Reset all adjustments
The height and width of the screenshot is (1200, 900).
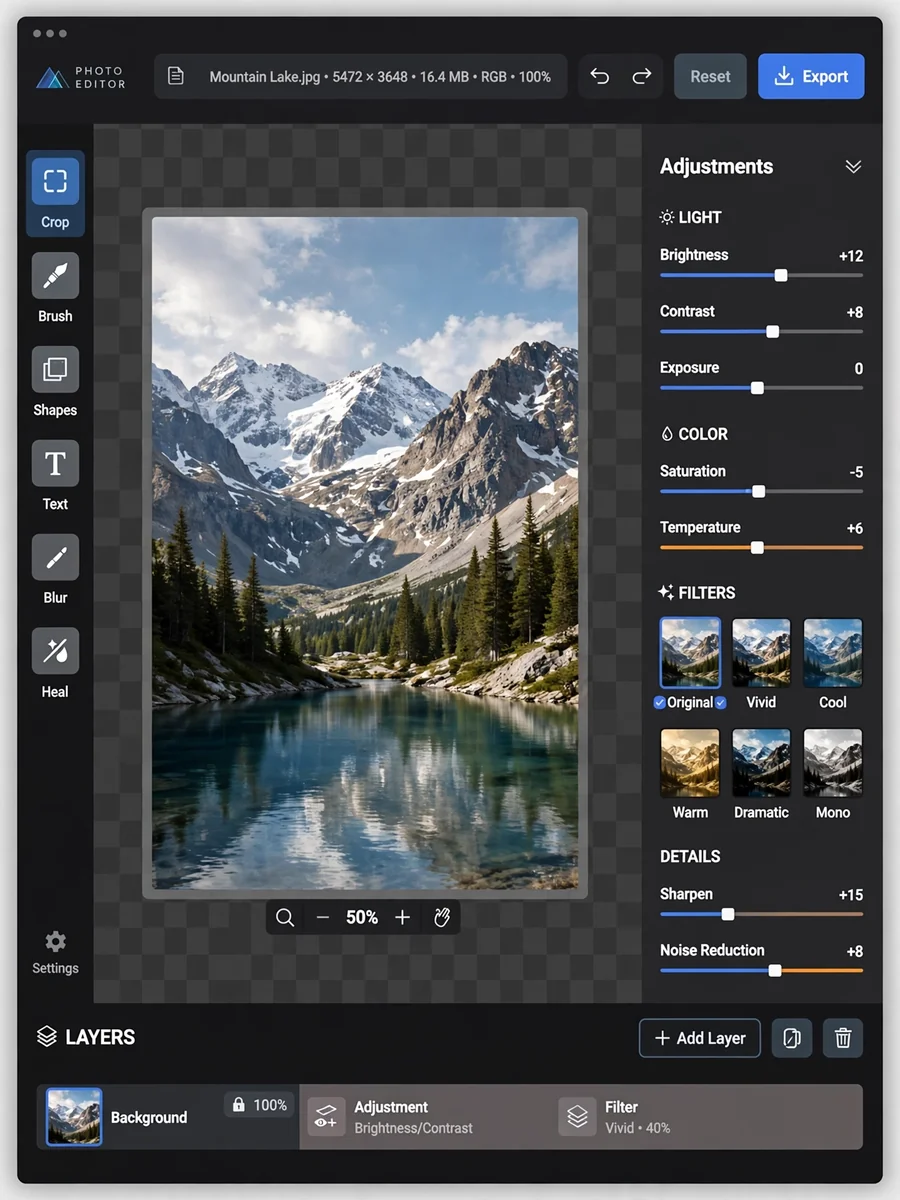point(710,76)
